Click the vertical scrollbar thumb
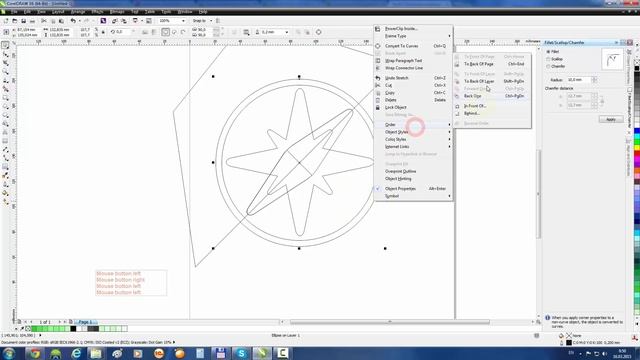The width and height of the screenshot is (640, 360). click(x=538, y=194)
